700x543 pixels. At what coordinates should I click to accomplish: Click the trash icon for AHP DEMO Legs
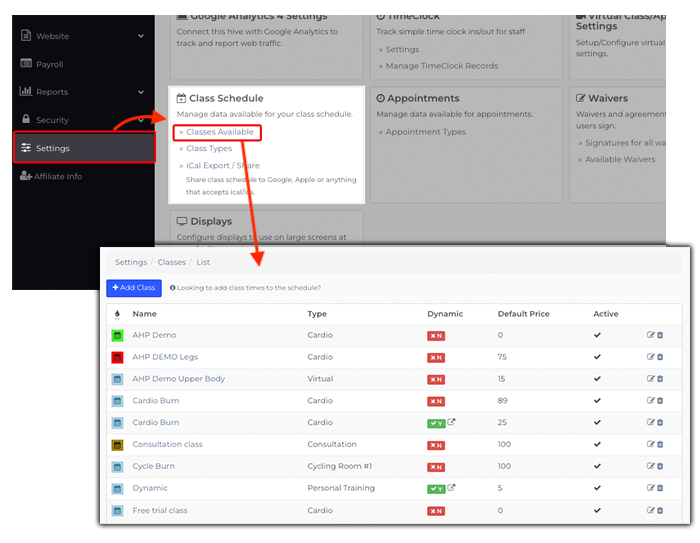pos(660,357)
